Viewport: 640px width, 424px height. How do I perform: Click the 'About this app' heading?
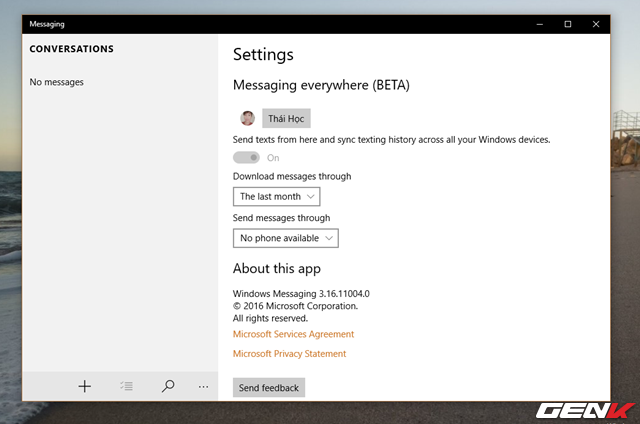tap(277, 269)
